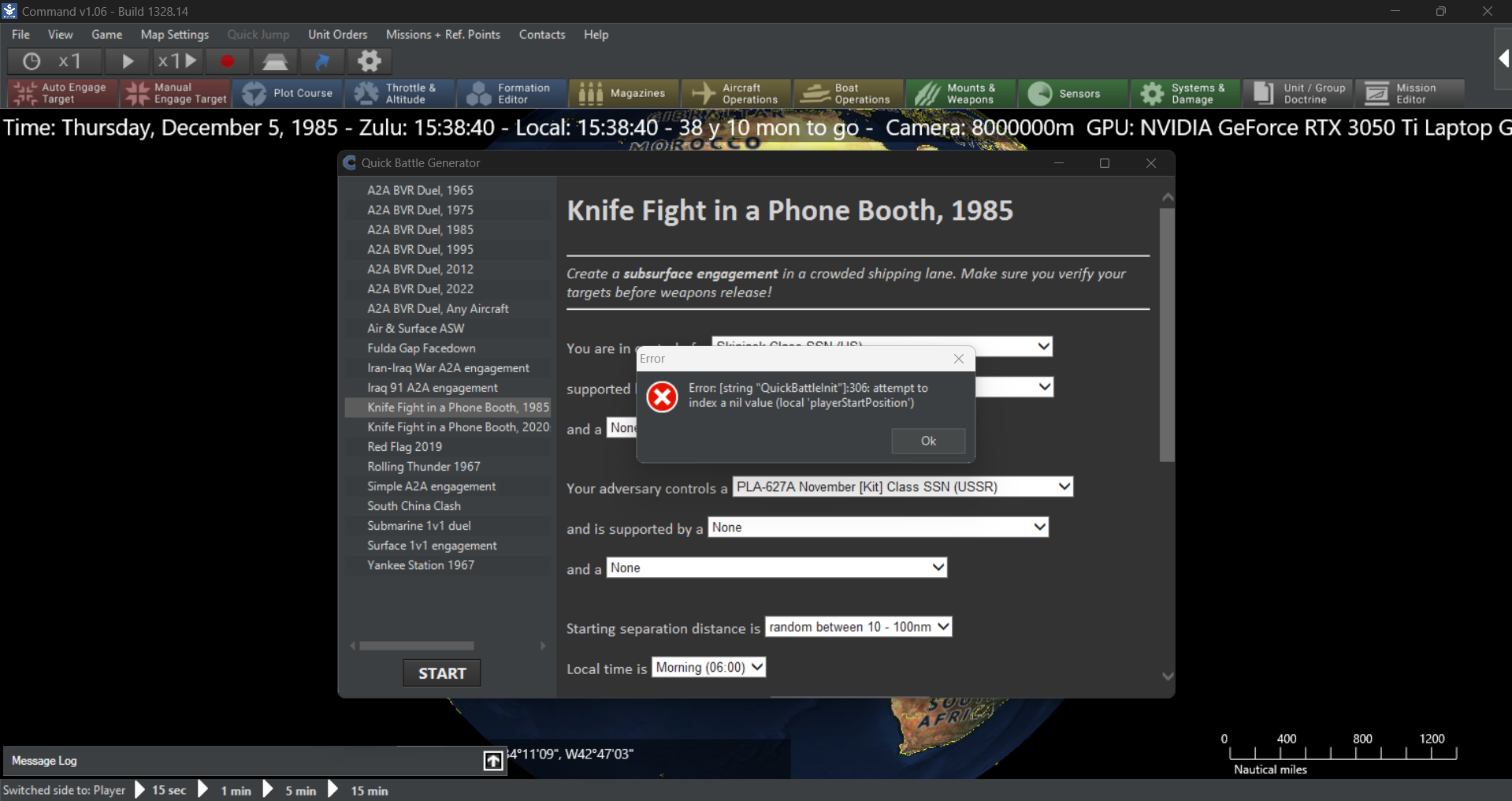Screen dimensions: 1512x801
Task: Select 'Surface 1v1 engagement' scenario
Action: point(432,545)
